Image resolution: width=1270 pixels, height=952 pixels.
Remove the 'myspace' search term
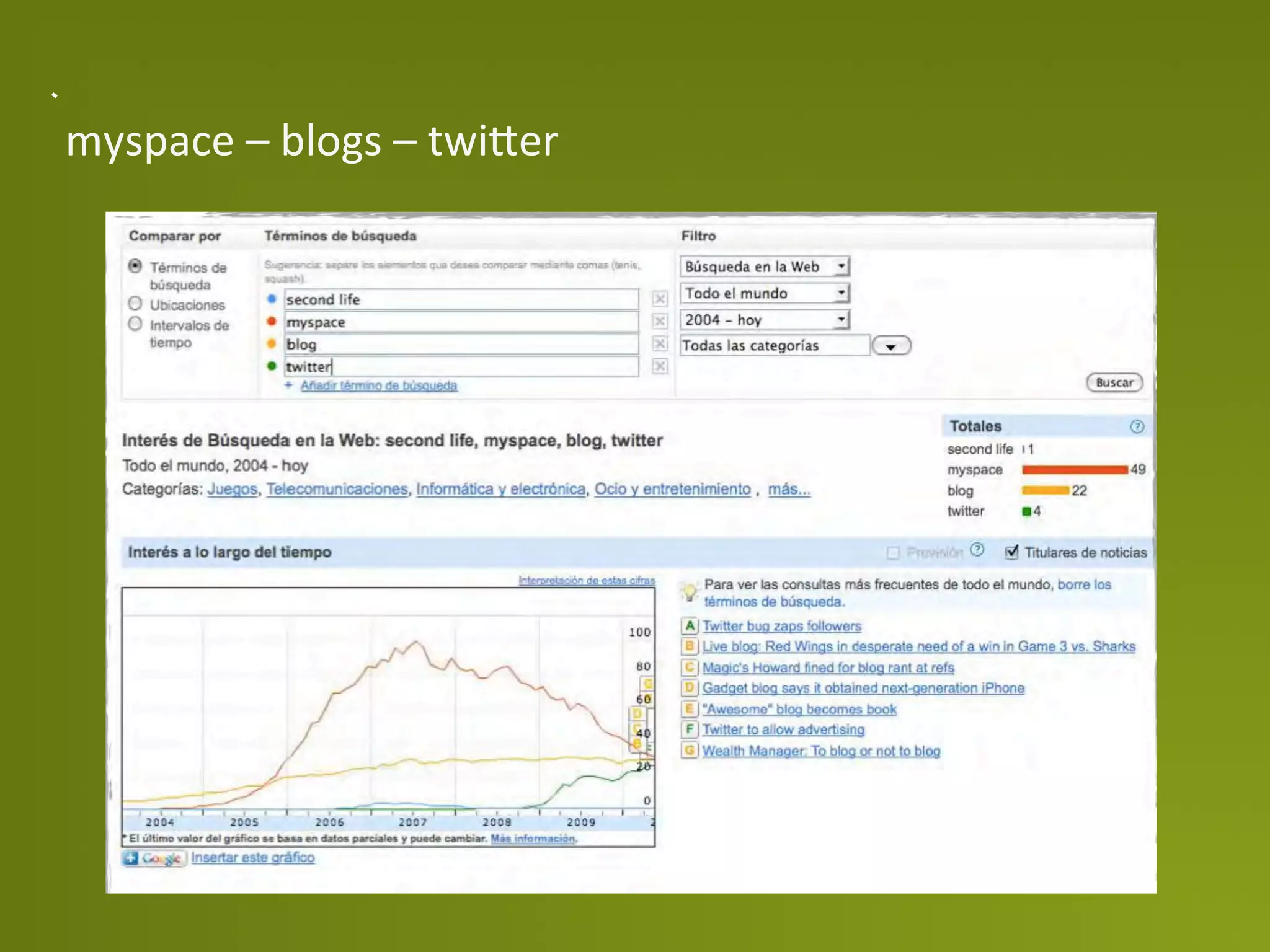click(660, 321)
